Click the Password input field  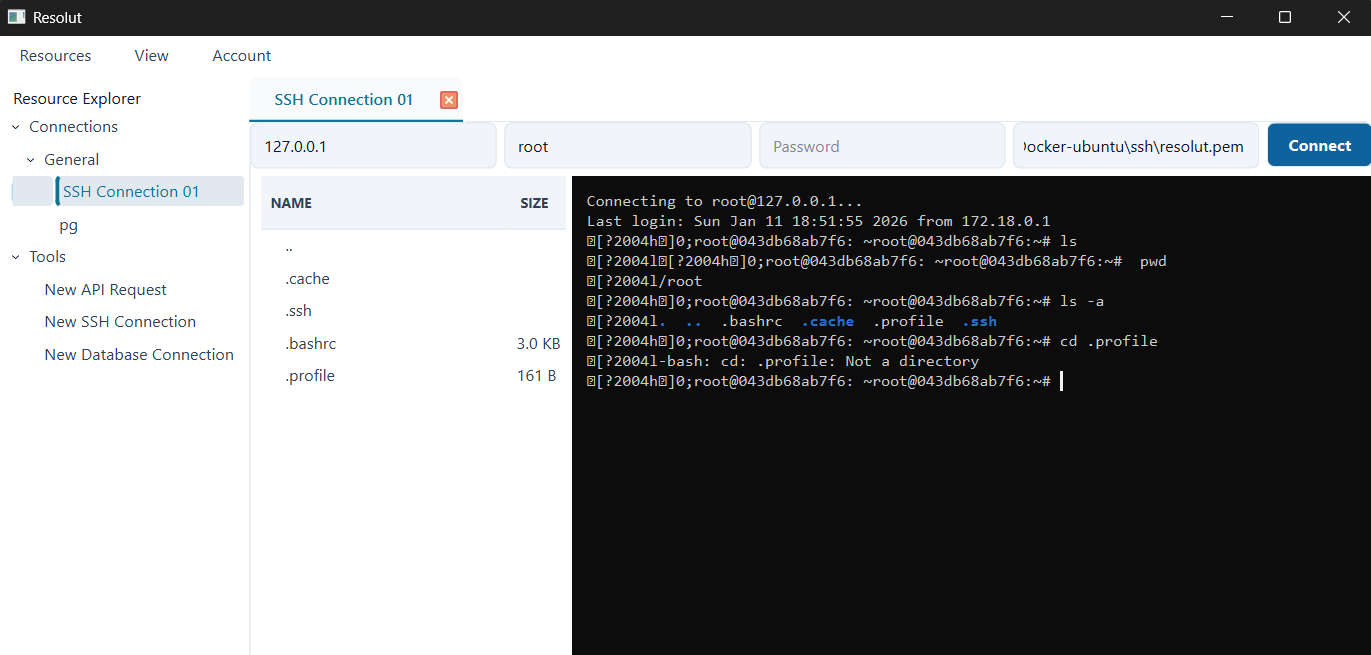coord(881,145)
